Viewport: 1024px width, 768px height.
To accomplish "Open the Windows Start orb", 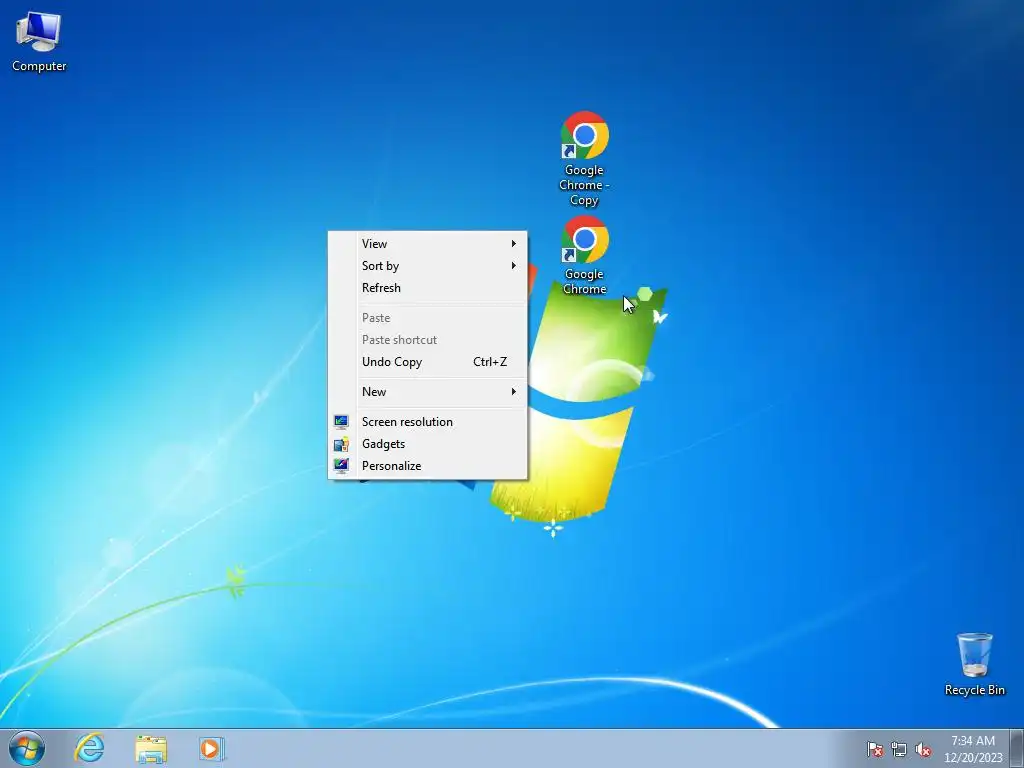I will pyautogui.click(x=27, y=748).
